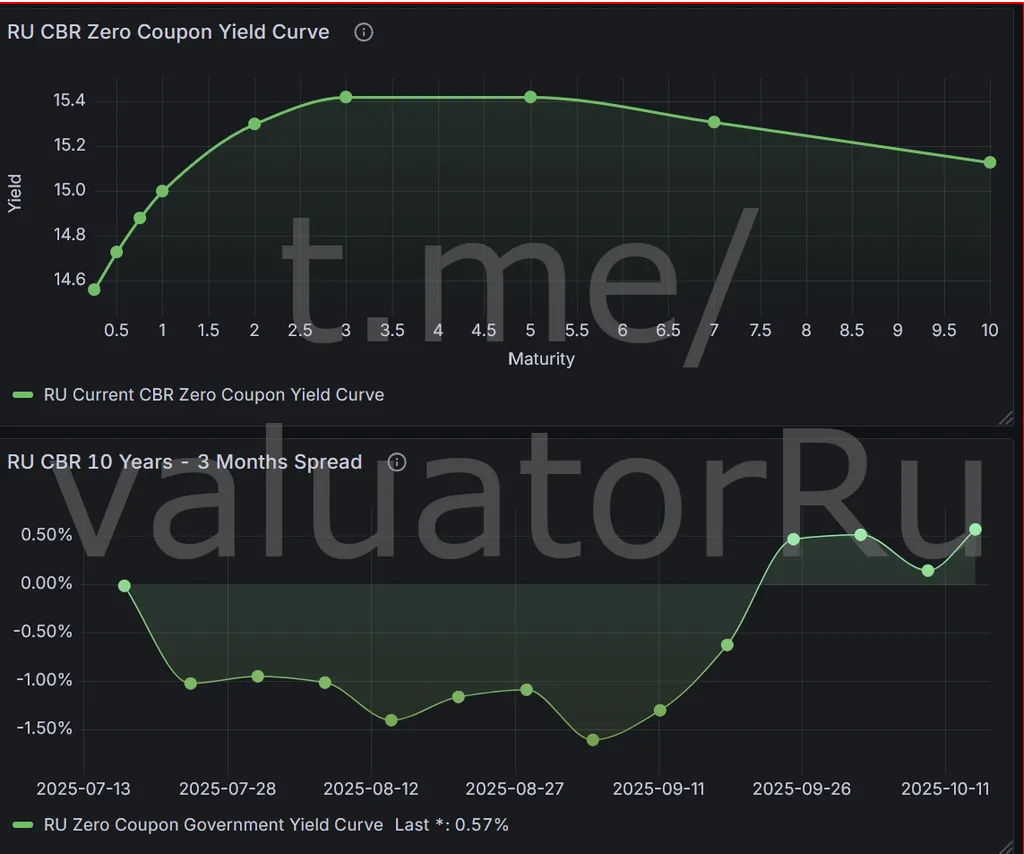Select the 7-year maturity data point
The image size is (1024, 854).
(x=714, y=122)
